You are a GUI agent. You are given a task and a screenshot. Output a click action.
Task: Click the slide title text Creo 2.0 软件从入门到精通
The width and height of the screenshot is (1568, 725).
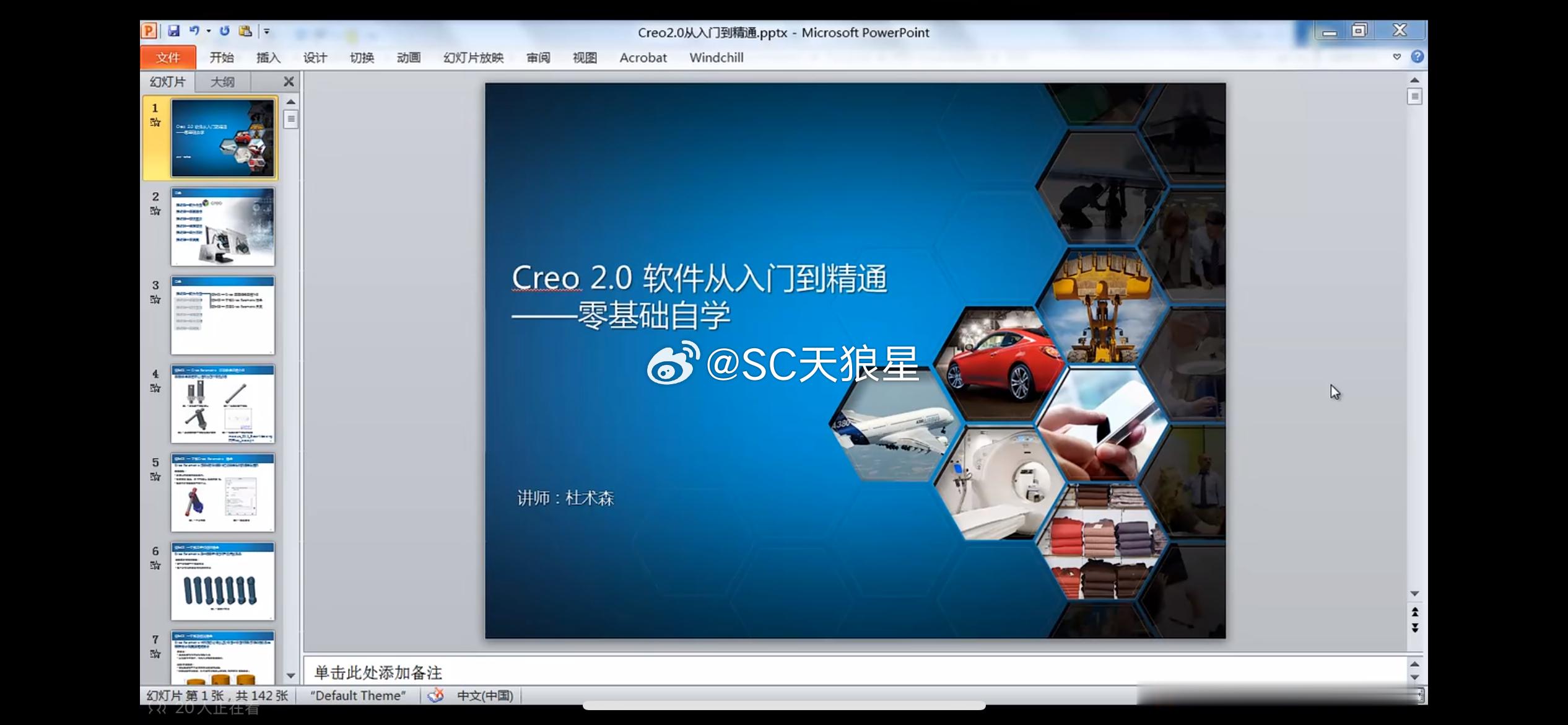pyautogui.click(x=699, y=278)
